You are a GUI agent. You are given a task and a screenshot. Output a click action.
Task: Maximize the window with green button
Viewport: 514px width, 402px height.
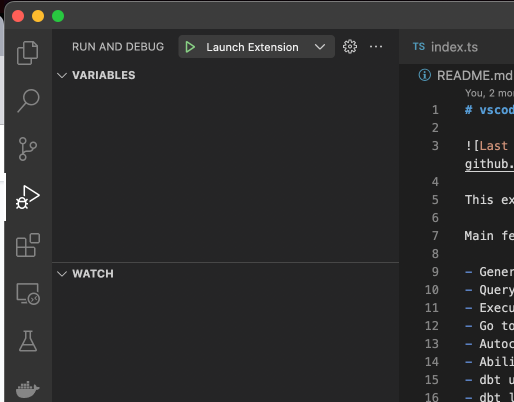click(58, 16)
